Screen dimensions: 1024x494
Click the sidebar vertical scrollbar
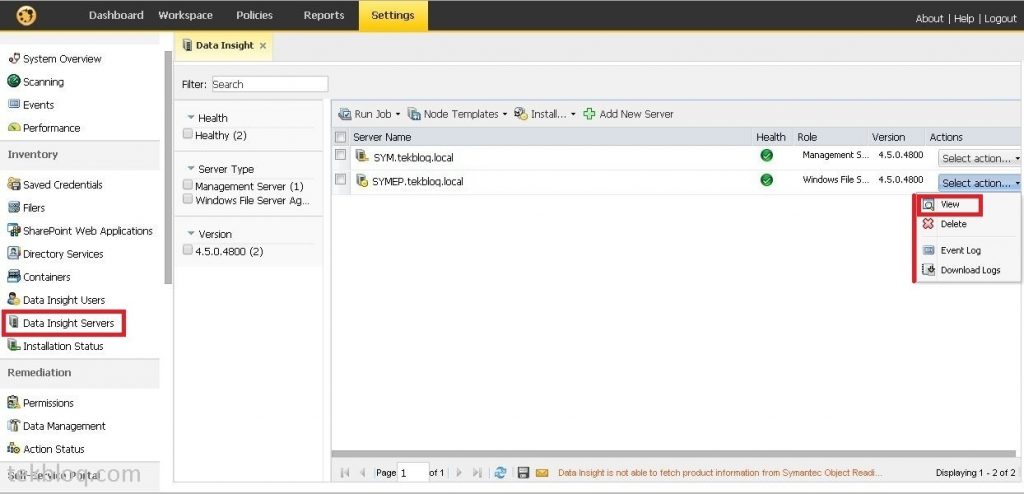tap(168, 167)
